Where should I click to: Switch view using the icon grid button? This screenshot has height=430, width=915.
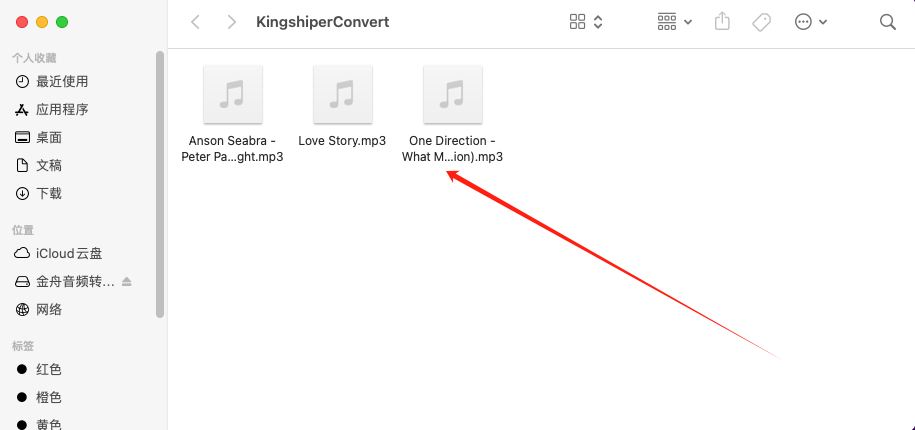577,22
